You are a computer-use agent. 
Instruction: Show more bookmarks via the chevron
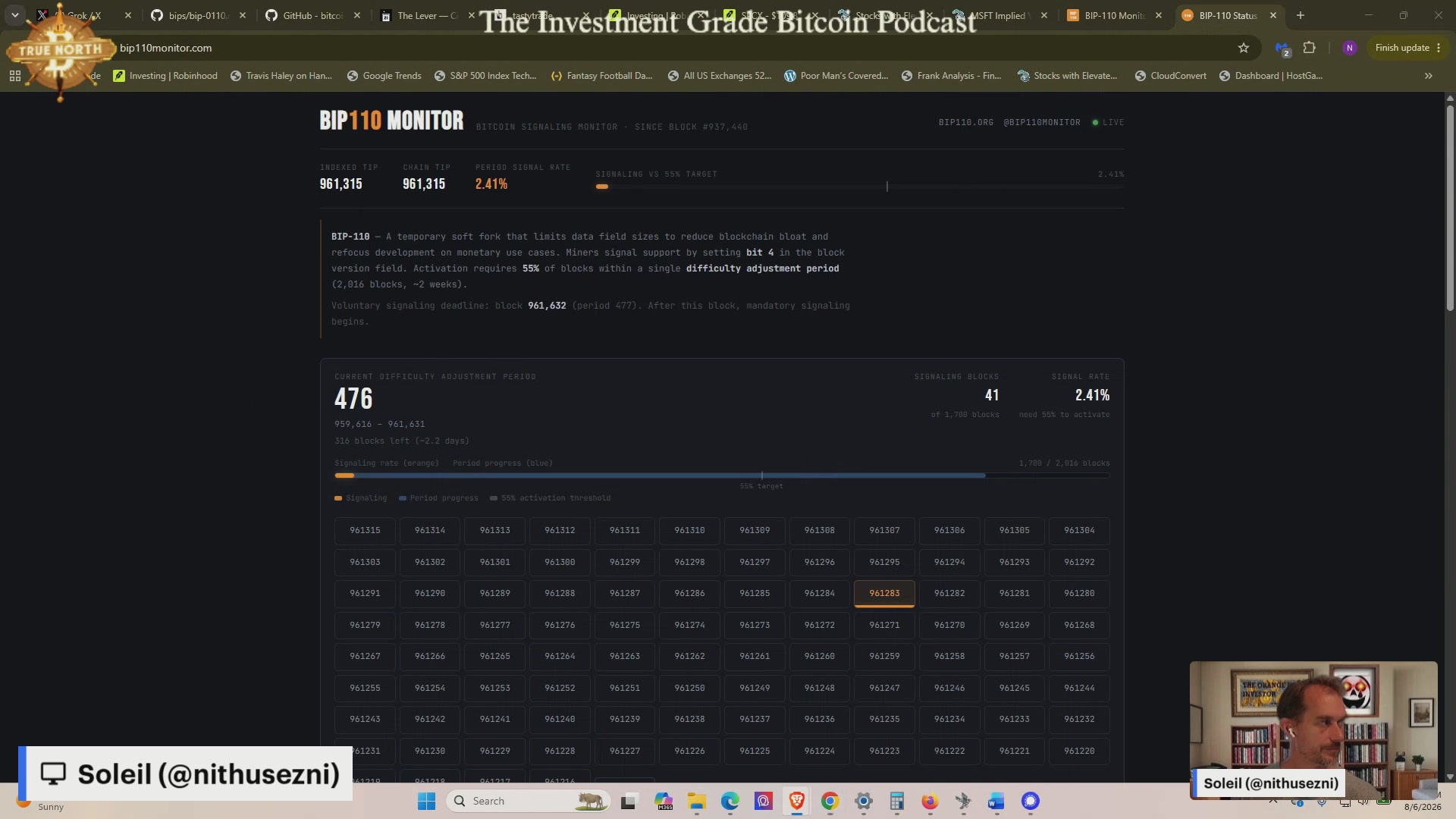tap(1429, 76)
